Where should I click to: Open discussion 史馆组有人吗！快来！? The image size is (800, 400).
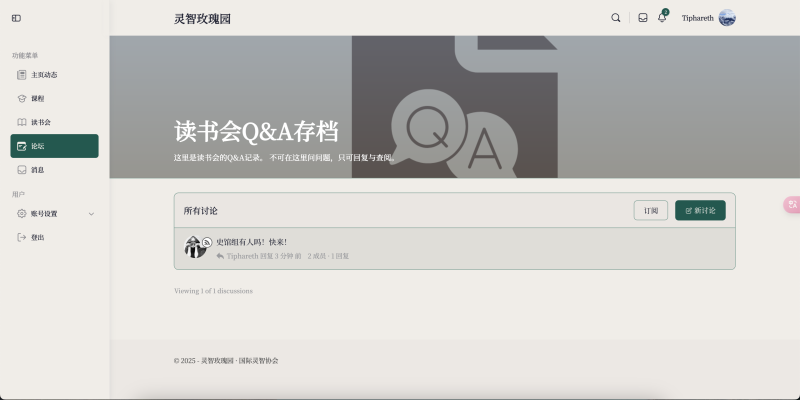click(252, 242)
